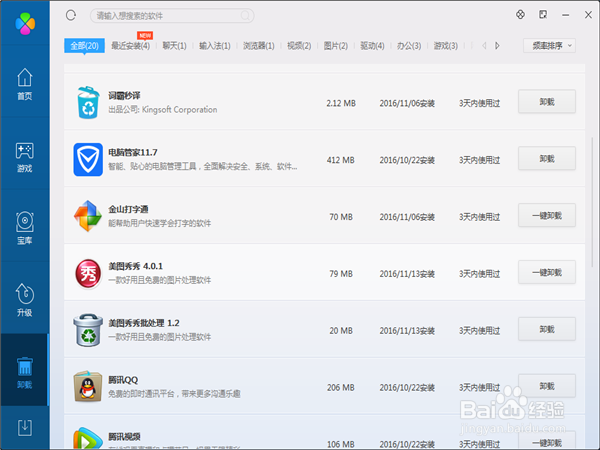Switch to 游戏(3) category tab
The height and width of the screenshot is (450, 600).
tap(445, 46)
